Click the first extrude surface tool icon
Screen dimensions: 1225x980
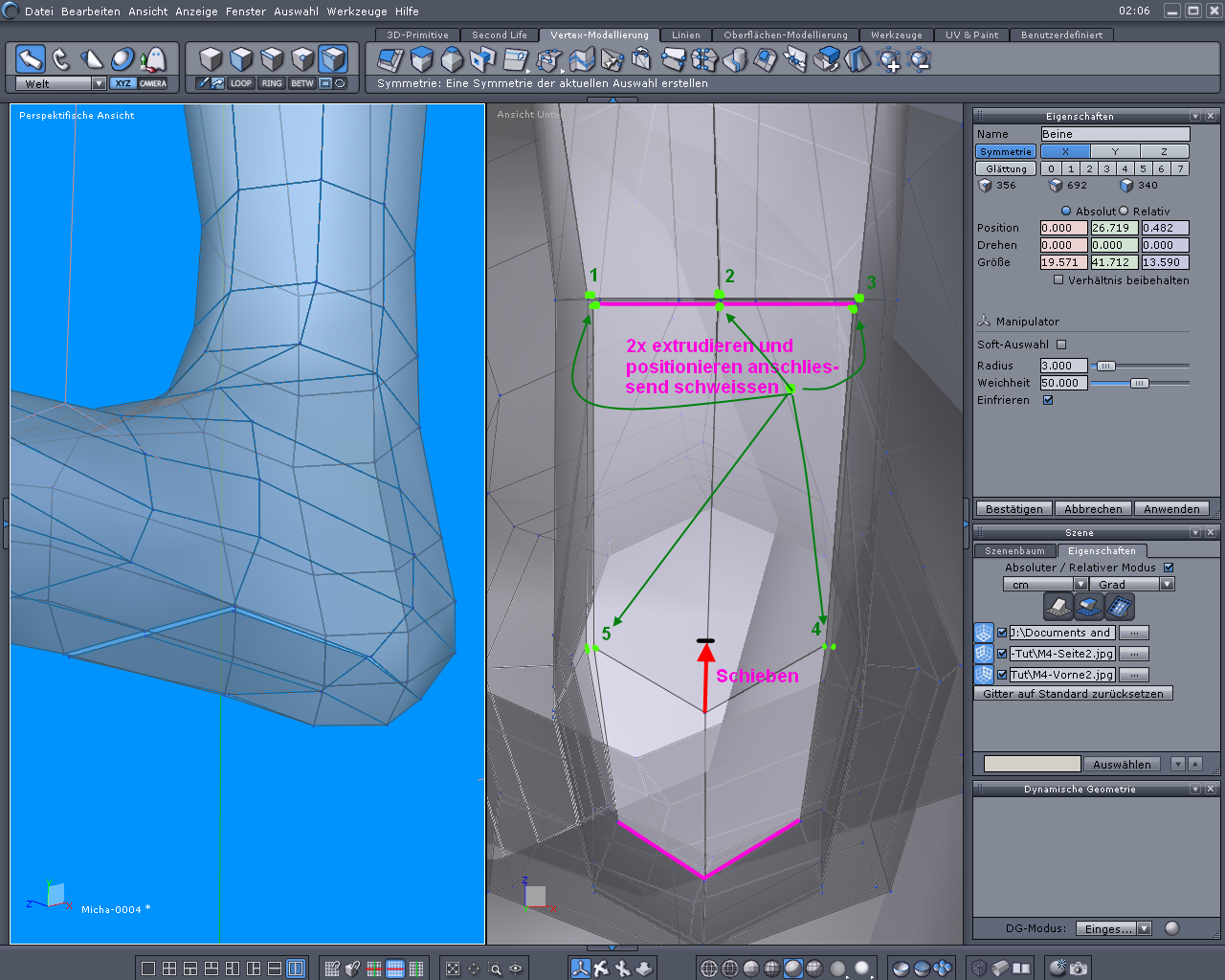point(390,60)
